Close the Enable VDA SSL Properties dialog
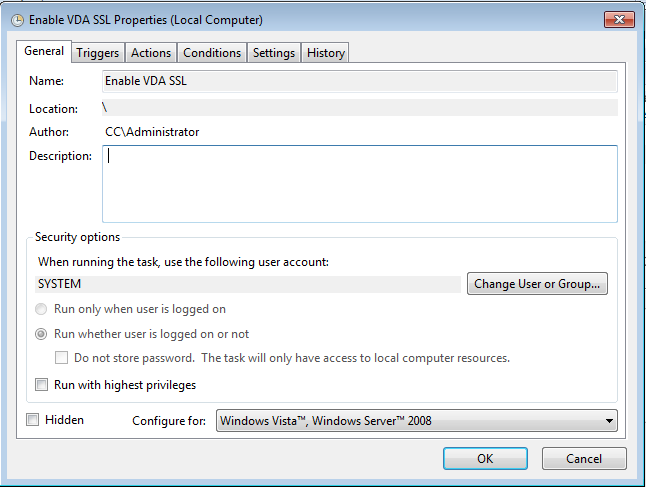 pyautogui.click(x=616, y=19)
